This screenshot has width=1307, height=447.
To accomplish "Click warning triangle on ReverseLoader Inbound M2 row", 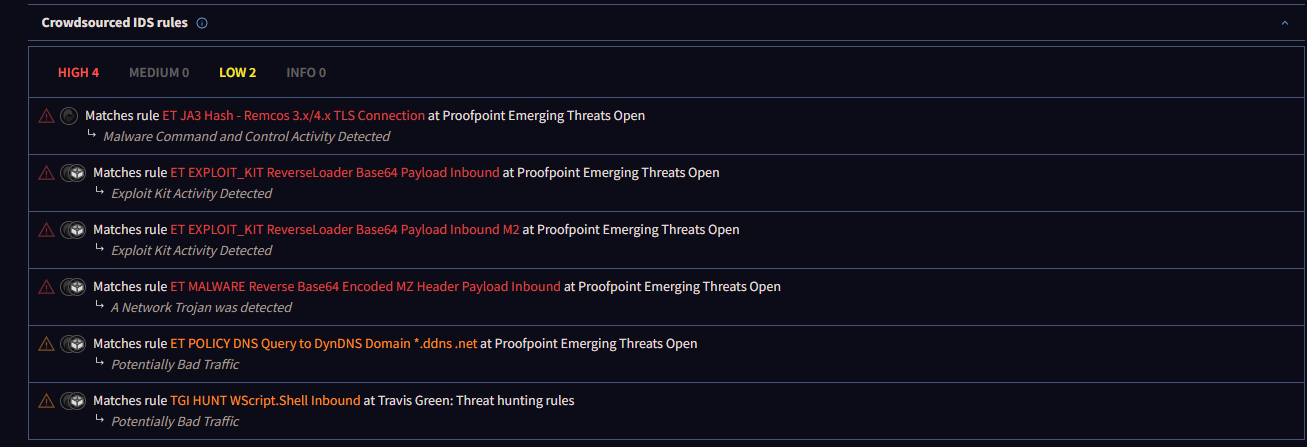I will click(46, 230).
